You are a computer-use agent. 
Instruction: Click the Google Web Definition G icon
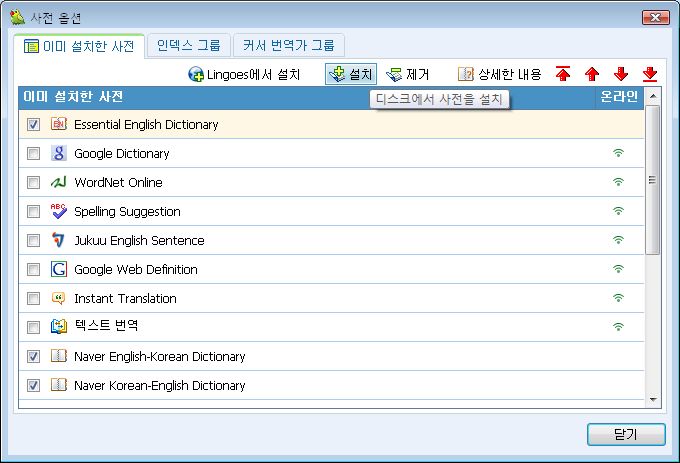click(x=59, y=269)
